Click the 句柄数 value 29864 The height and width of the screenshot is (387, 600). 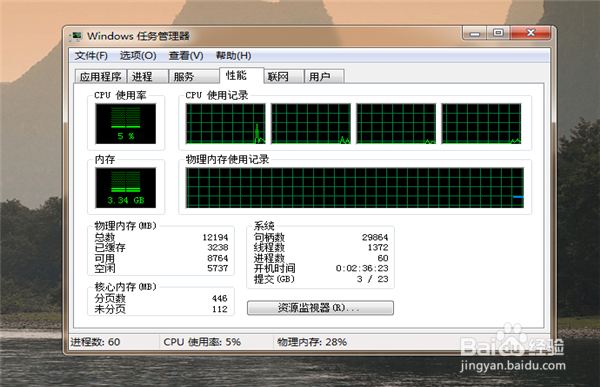(375, 237)
